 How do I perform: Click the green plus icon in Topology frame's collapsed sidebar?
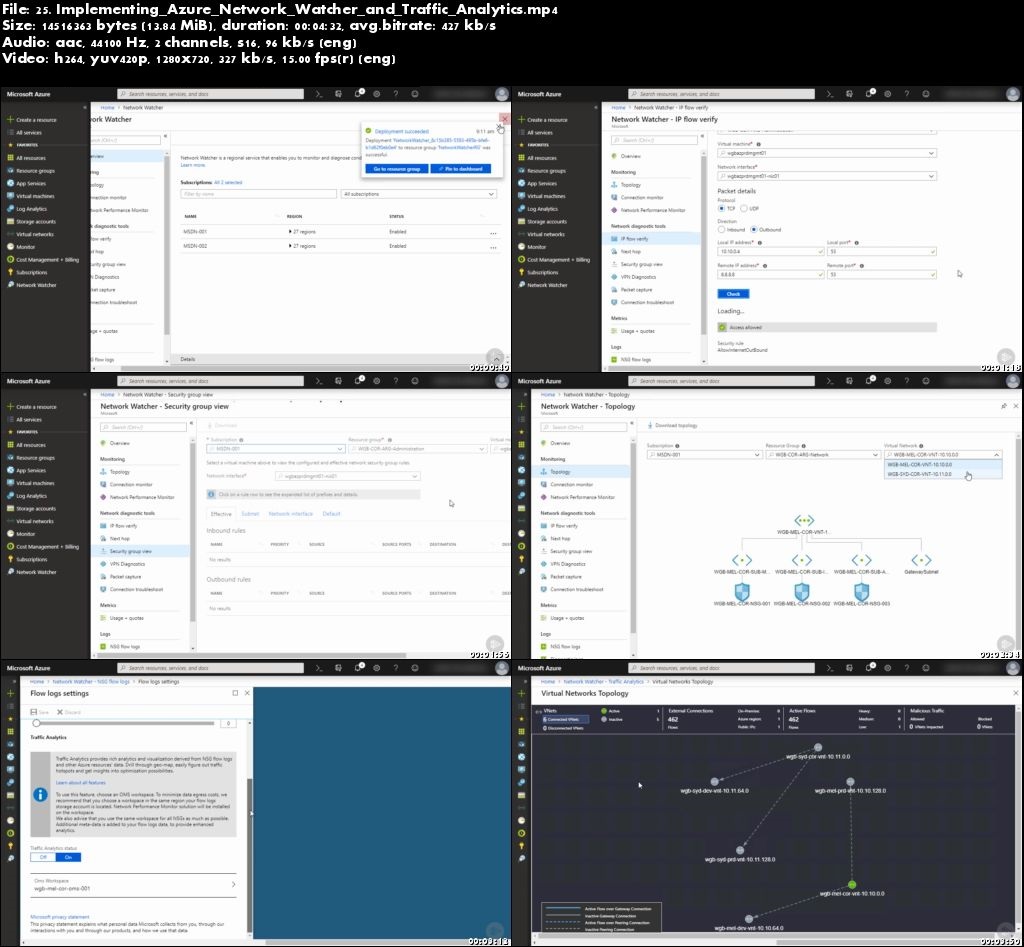pos(521,406)
